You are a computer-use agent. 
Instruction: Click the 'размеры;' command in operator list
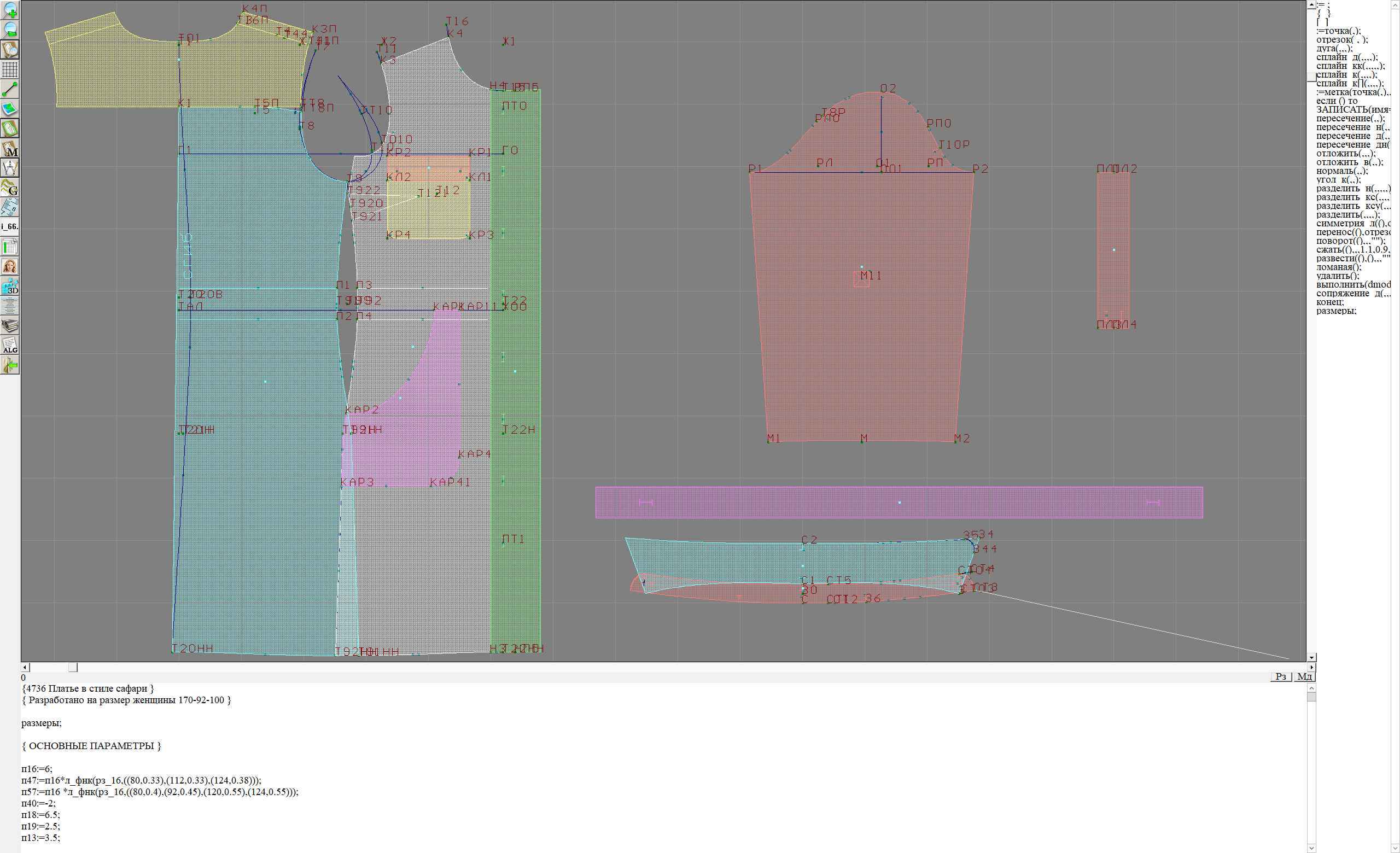coord(1336,311)
